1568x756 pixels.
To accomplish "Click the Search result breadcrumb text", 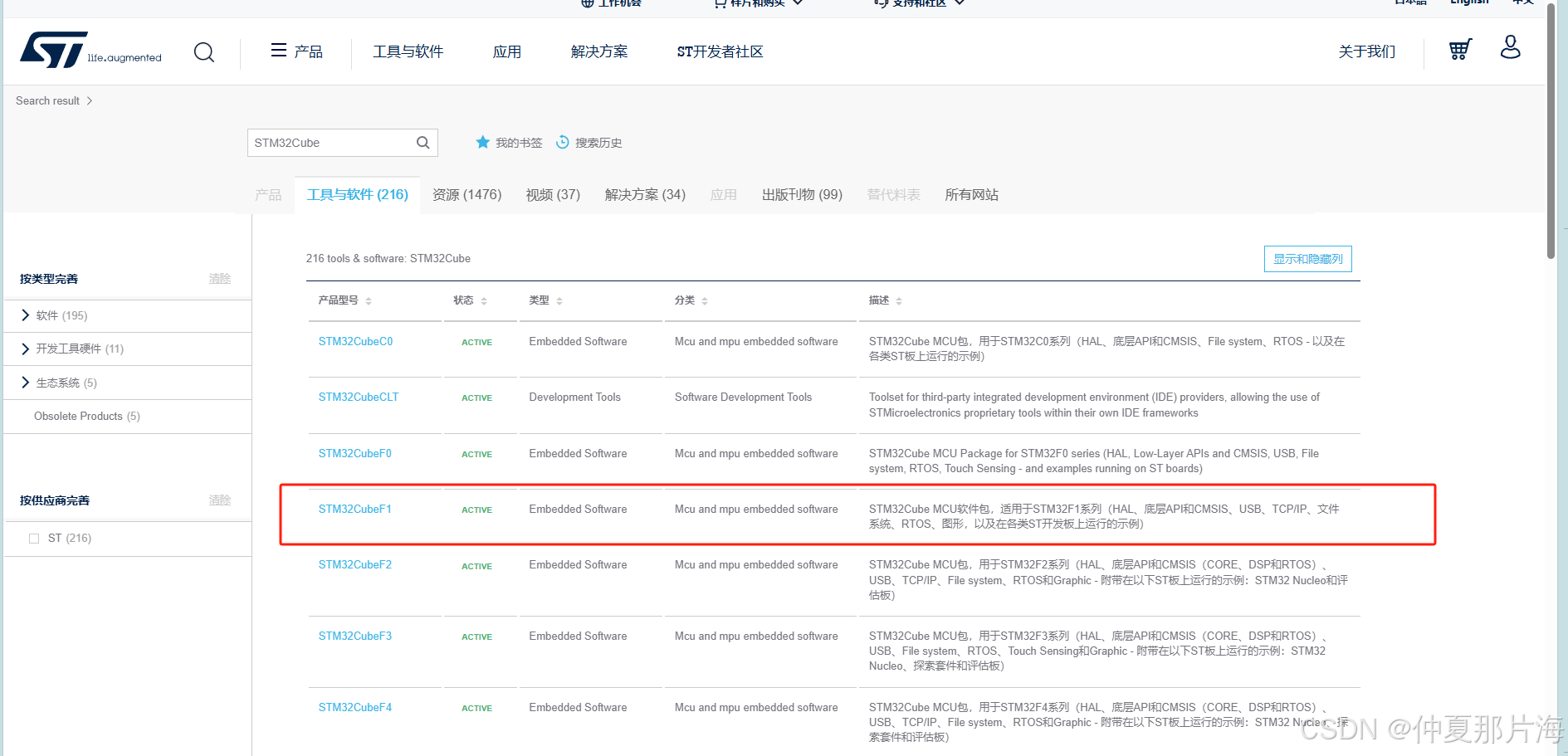I will [47, 101].
